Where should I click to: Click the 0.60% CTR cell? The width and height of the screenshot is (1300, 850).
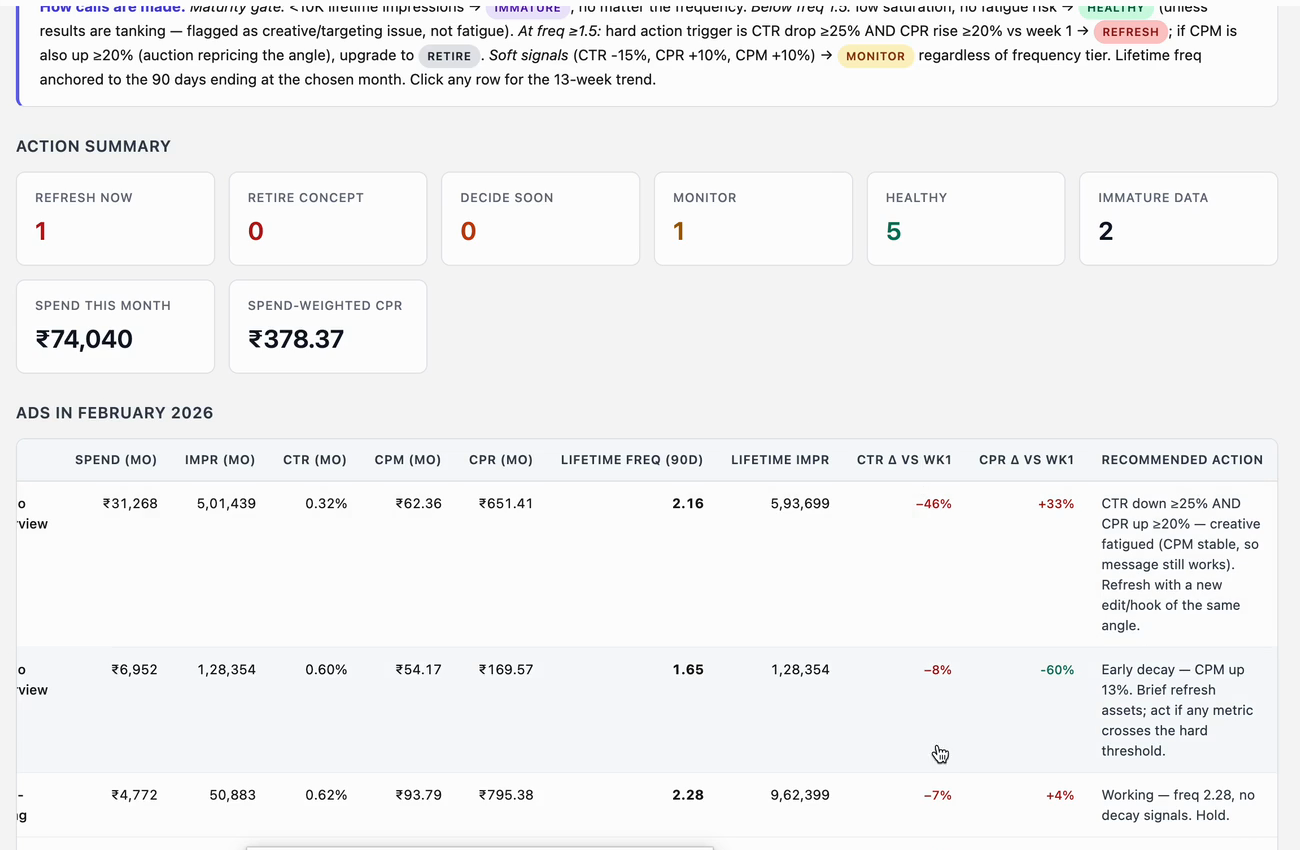(326, 669)
